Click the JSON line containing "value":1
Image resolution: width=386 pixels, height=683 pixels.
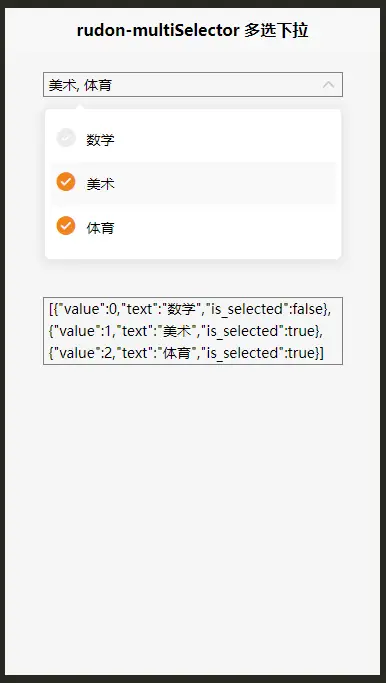[x=186, y=331]
